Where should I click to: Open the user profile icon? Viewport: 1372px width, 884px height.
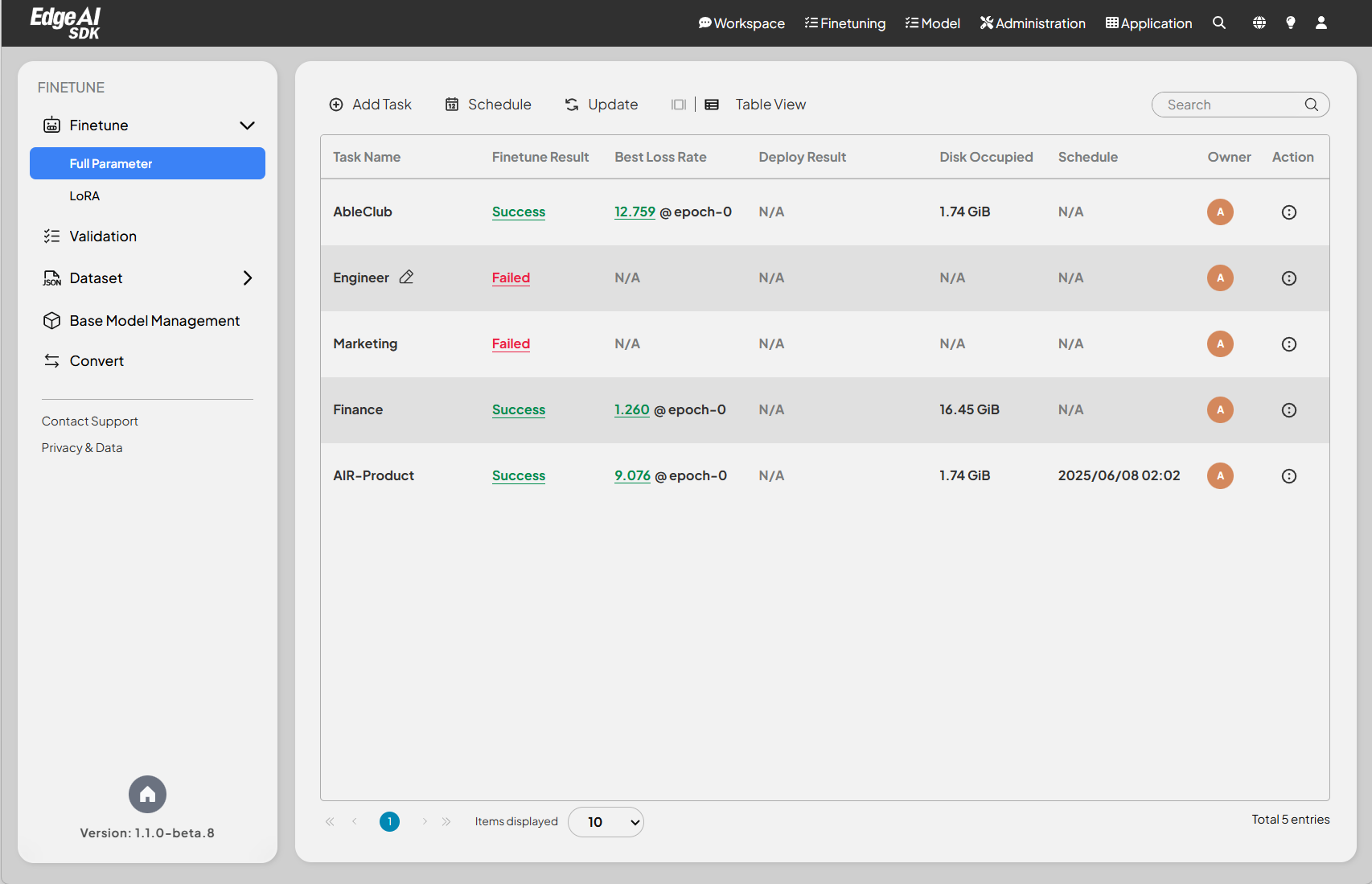click(1321, 23)
